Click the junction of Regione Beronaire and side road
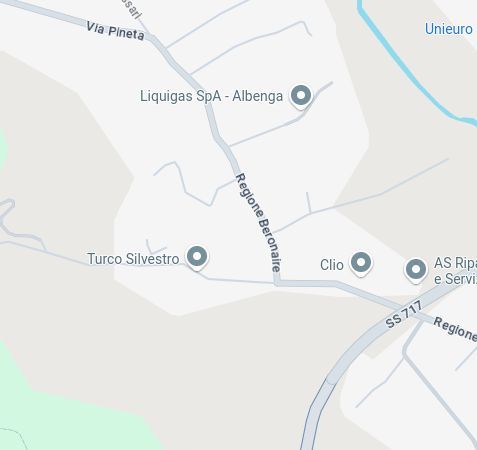 click(x=277, y=283)
